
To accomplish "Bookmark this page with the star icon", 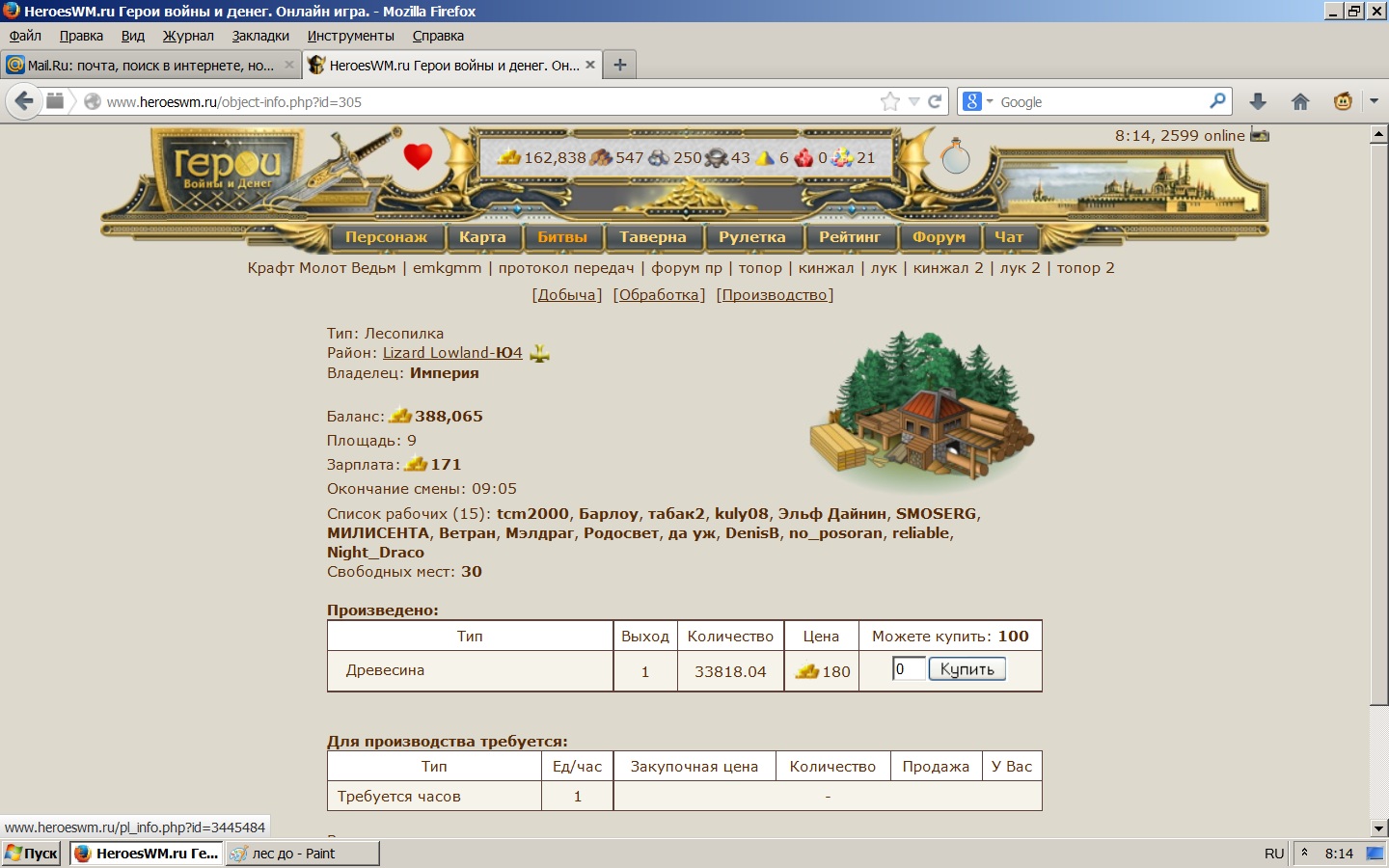I will coord(889,101).
